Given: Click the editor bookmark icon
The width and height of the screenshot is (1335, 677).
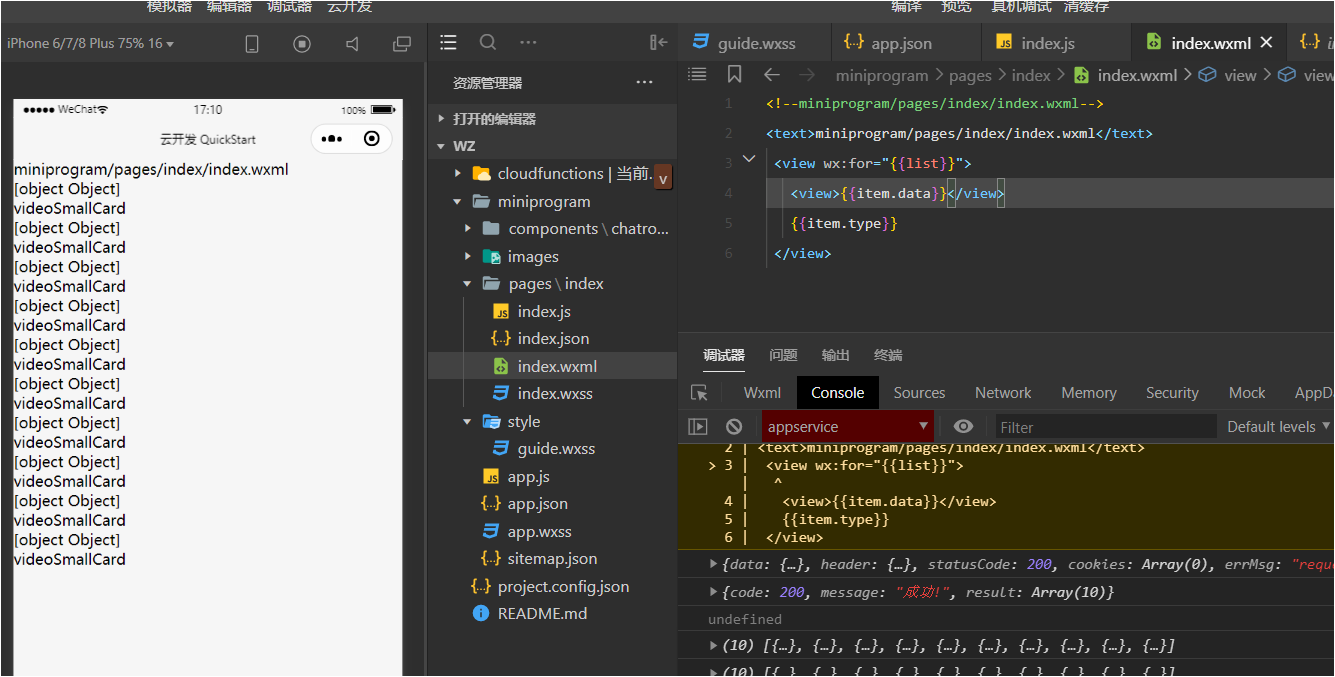Looking at the screenshot, I should (x=734, y=74).
